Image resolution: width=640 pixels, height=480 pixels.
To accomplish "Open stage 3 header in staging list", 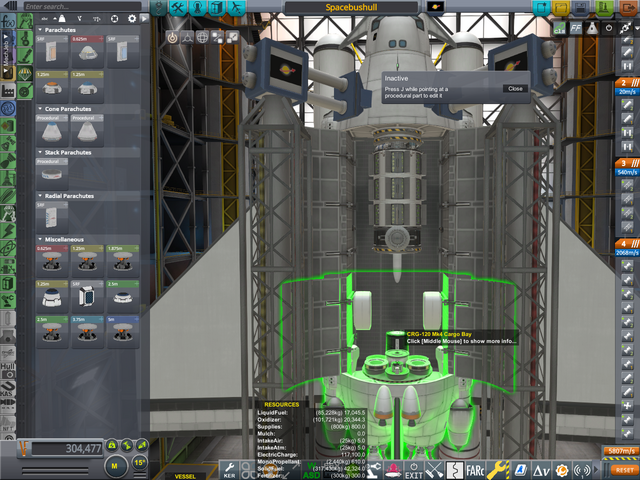I will coord(628,162).
